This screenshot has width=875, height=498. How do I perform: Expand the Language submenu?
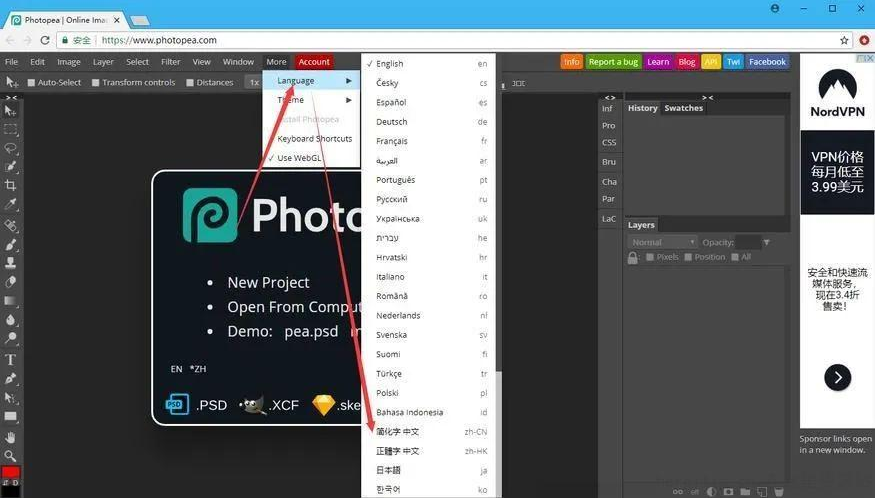tap(311, 80)
